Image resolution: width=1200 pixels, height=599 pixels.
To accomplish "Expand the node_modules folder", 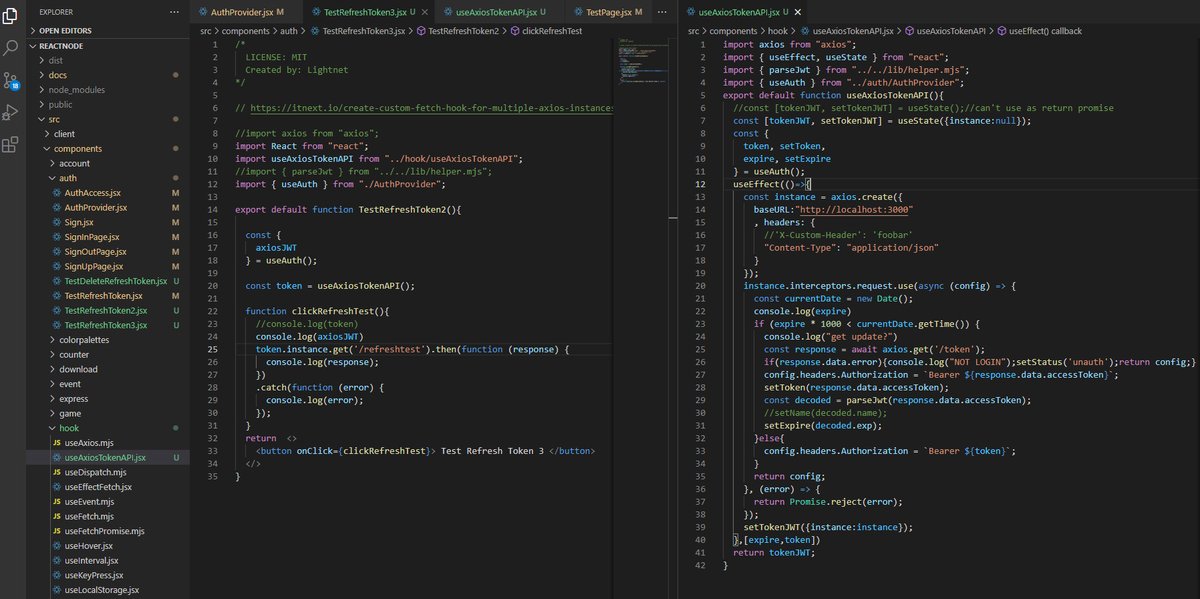I will coord(108,90).
